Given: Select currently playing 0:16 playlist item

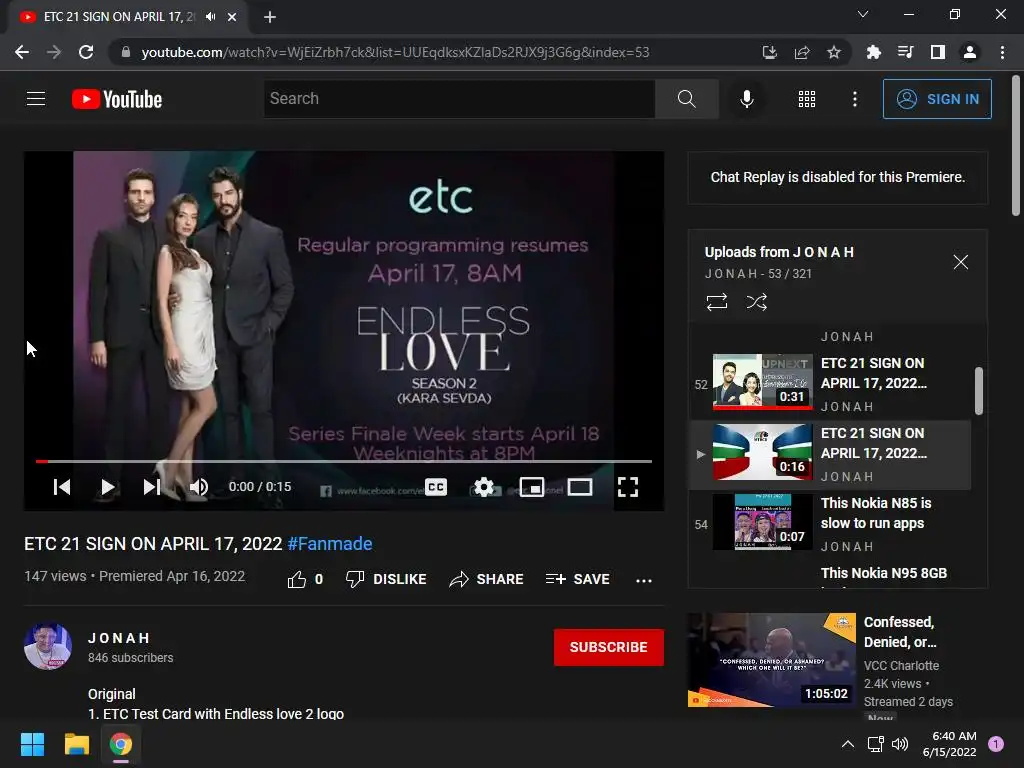Looking at the screenshot, I should 830,455.
